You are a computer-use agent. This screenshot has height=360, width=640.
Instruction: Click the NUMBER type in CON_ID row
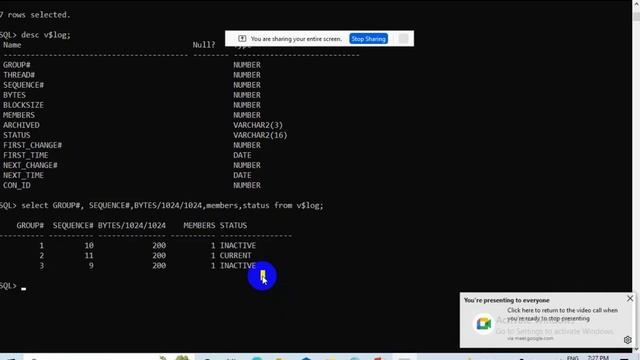(247, 185)
